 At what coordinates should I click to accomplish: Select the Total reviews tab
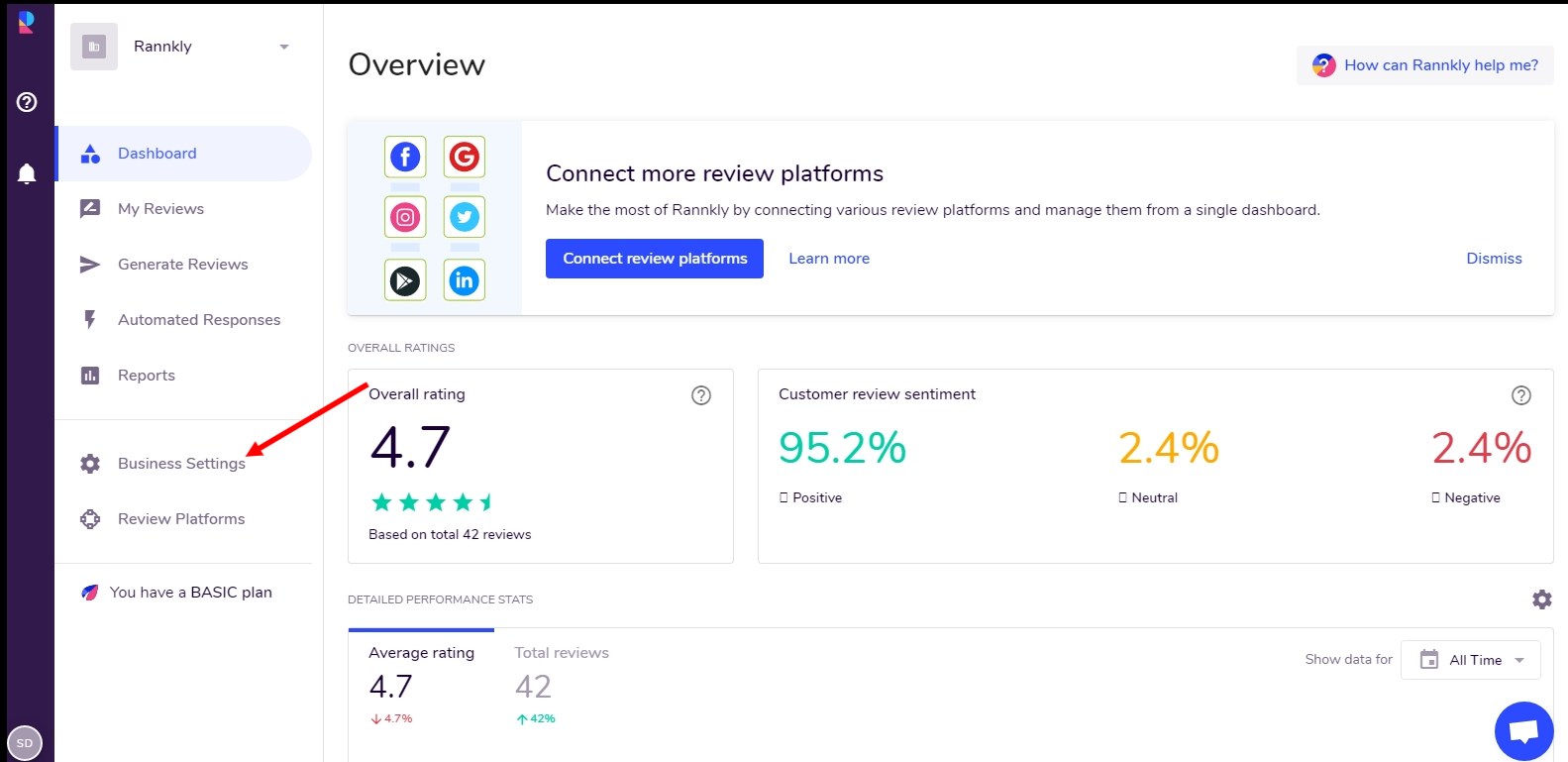click(x=562, y=686)
